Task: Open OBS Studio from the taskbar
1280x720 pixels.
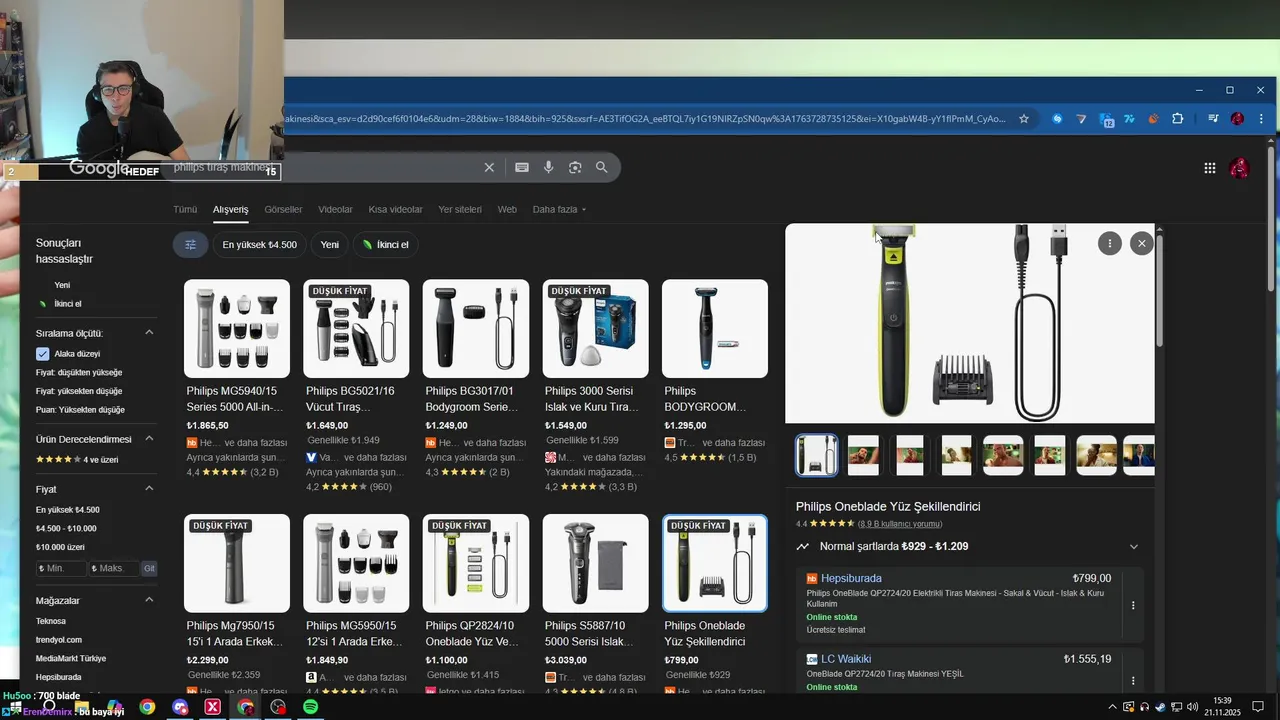Action: [278, 707]
